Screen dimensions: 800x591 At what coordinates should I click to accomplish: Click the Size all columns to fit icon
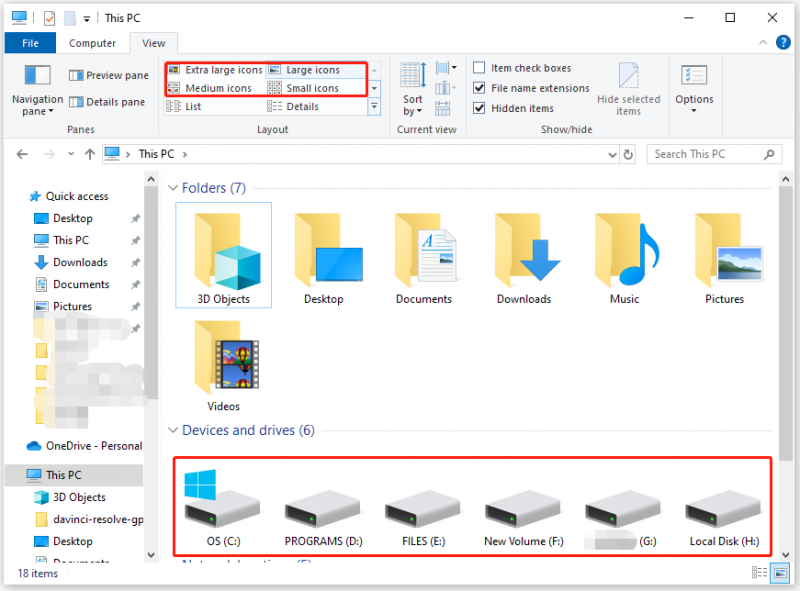click(442, 108)
